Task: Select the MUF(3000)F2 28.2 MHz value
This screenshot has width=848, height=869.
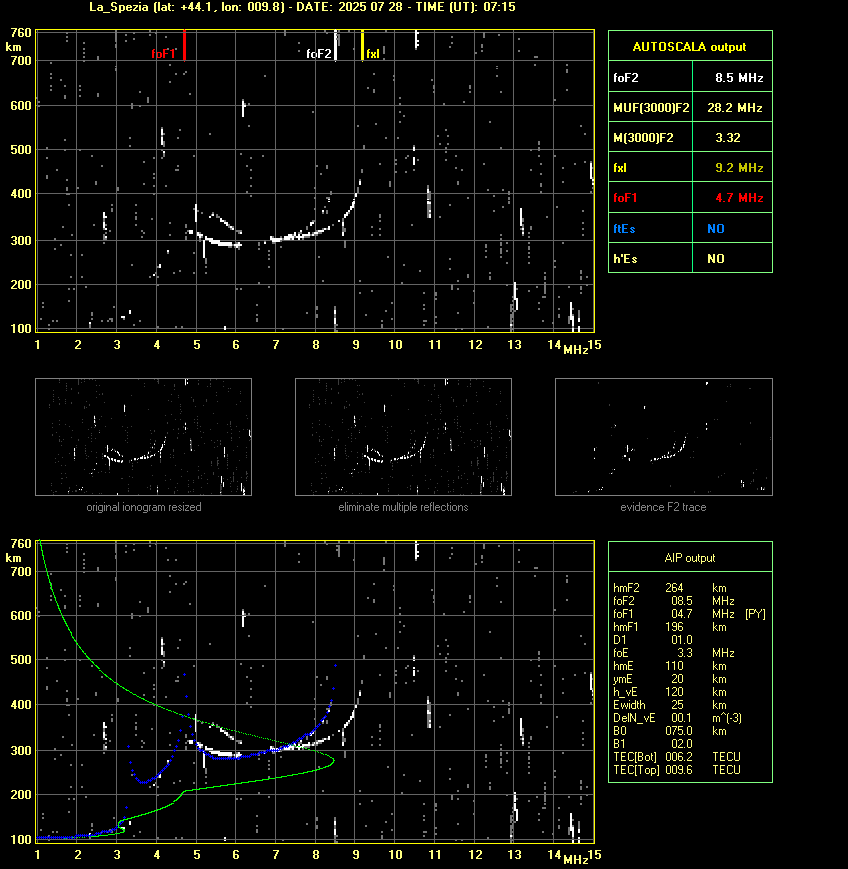Action: coord(735,108)
